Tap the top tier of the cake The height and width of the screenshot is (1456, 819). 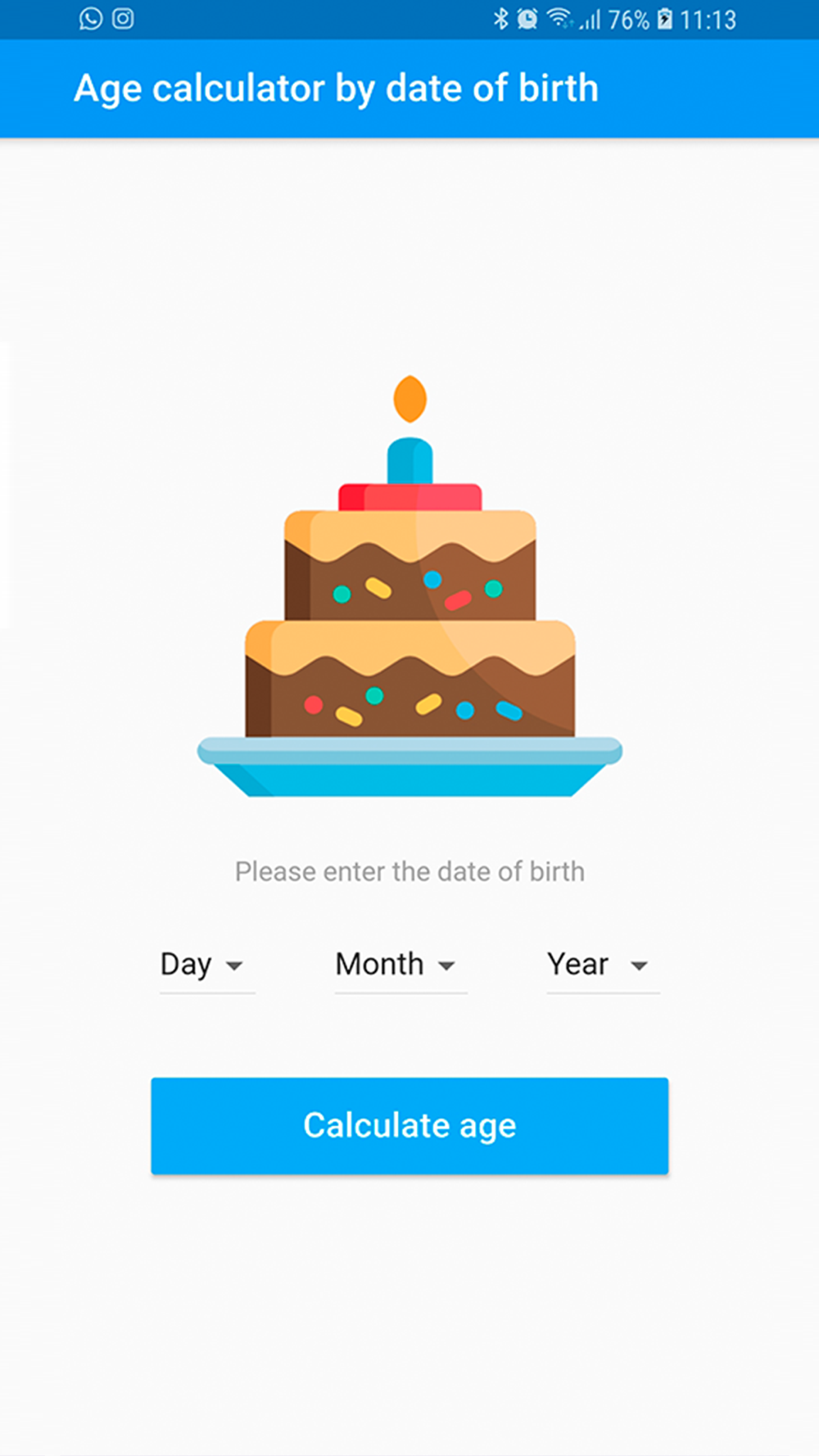tap(409, 565)
